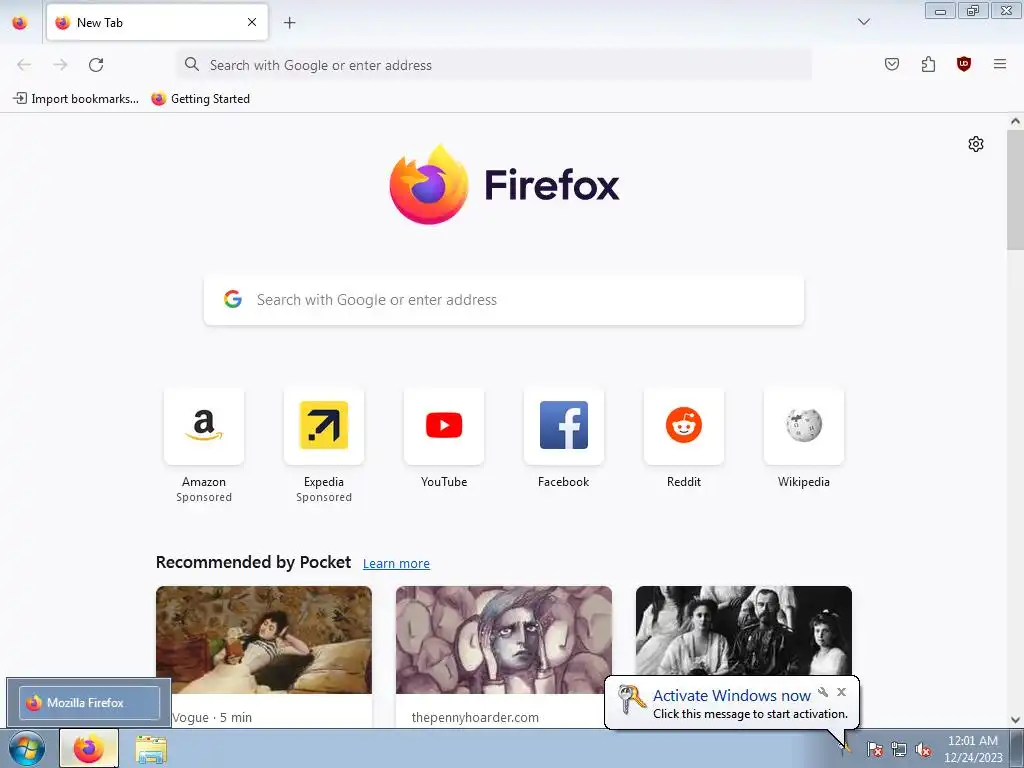Click the center Google search box
Screen dimensions: 1024x768
(504, 300)
